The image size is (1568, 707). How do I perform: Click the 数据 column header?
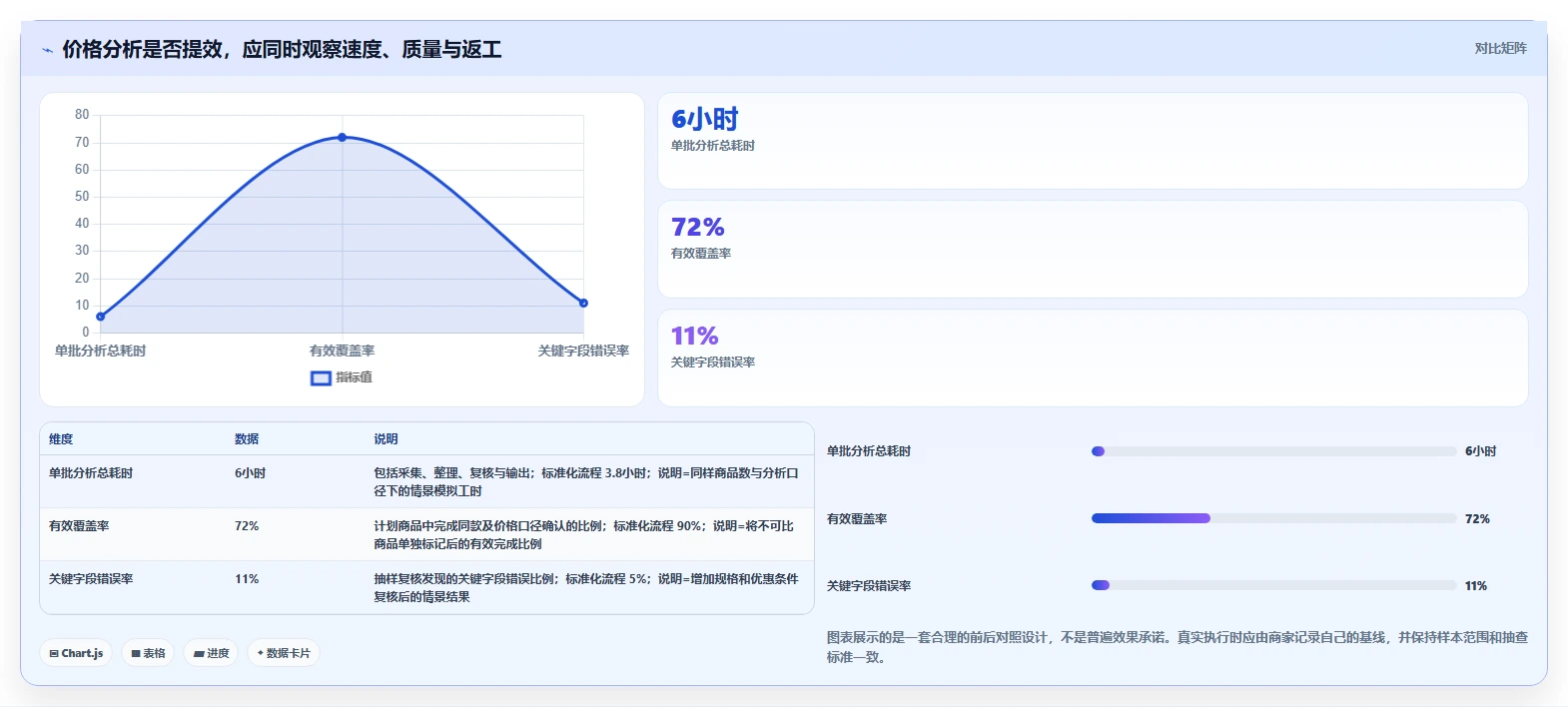point(247,439)
